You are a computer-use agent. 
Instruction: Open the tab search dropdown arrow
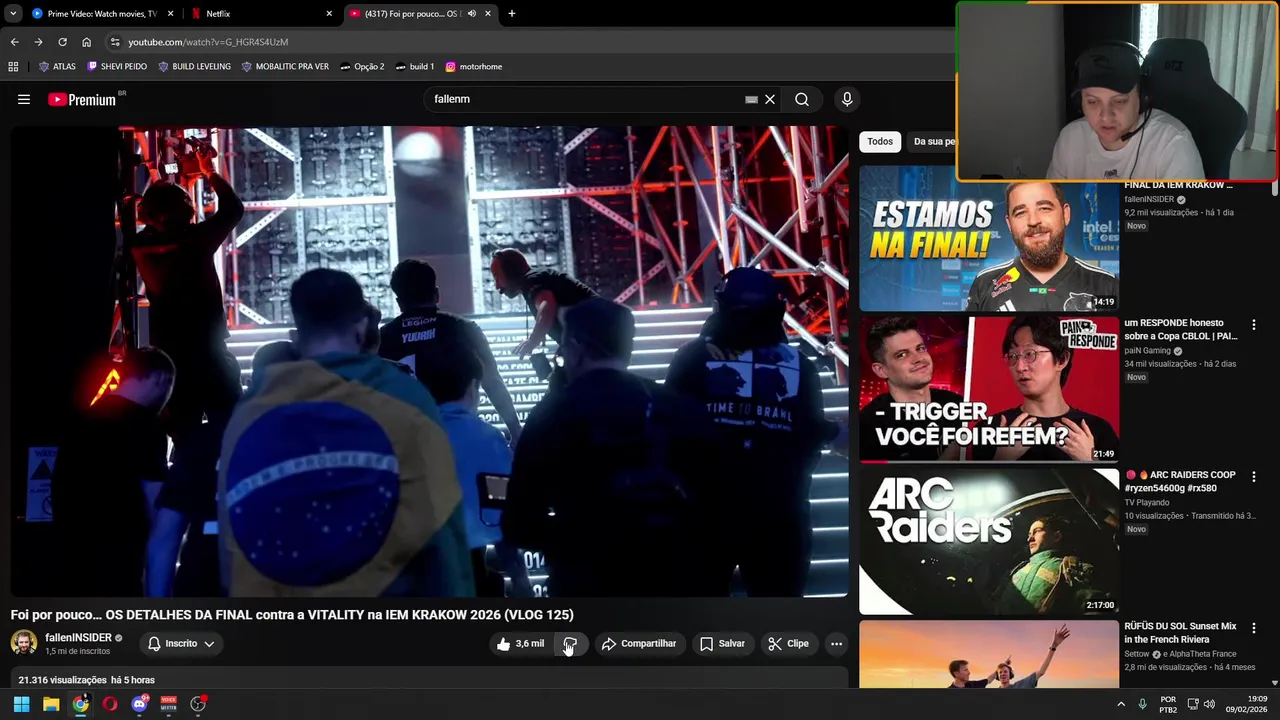(13, 14)
